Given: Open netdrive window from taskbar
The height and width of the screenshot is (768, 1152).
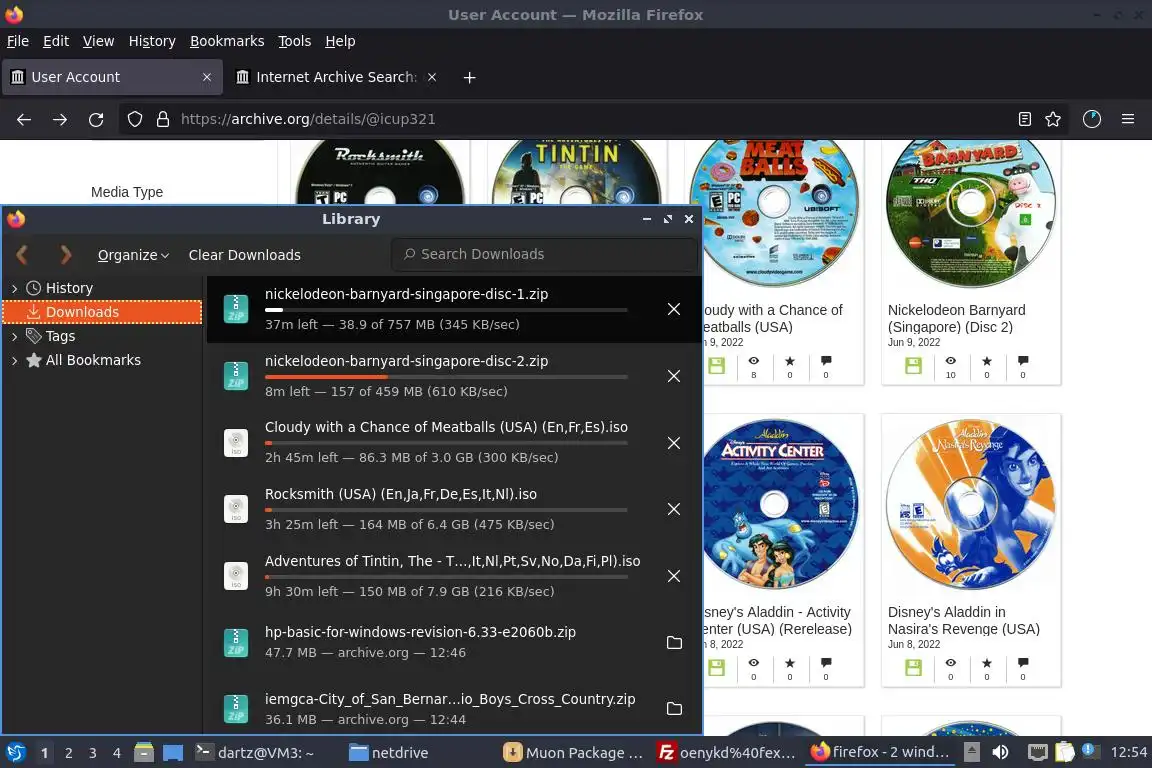Looking at the screenshot, I should [x=389, y=753].
